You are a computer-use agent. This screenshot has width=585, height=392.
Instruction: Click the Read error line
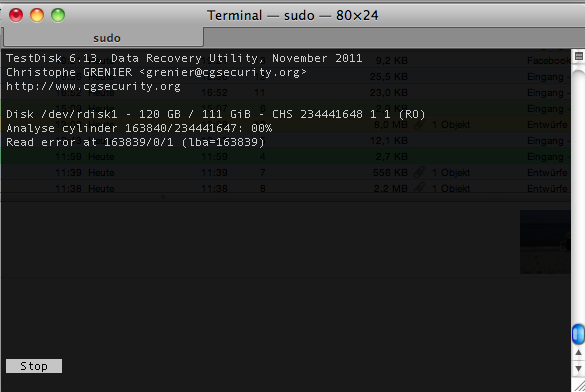point(135,142)
